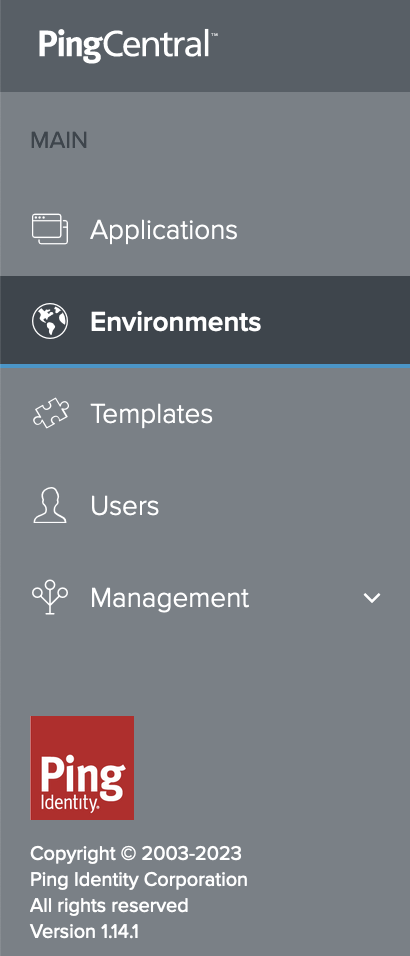Select the Environments globe icon

click(x=50, y=321)
